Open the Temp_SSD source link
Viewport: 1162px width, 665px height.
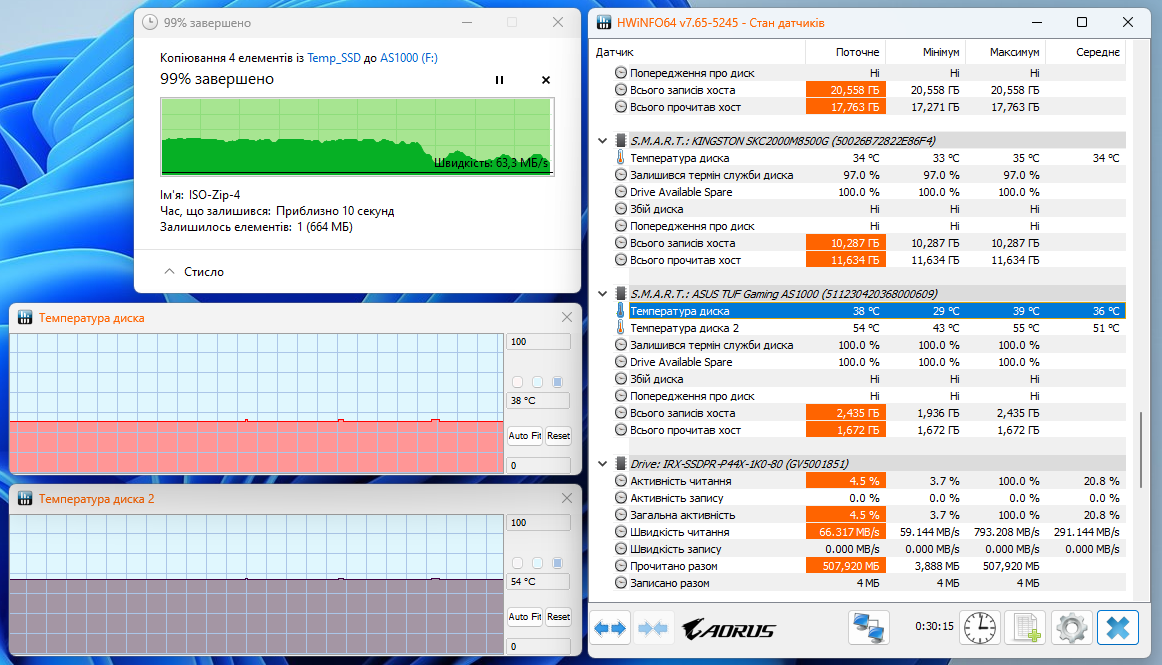coord(333,58)
